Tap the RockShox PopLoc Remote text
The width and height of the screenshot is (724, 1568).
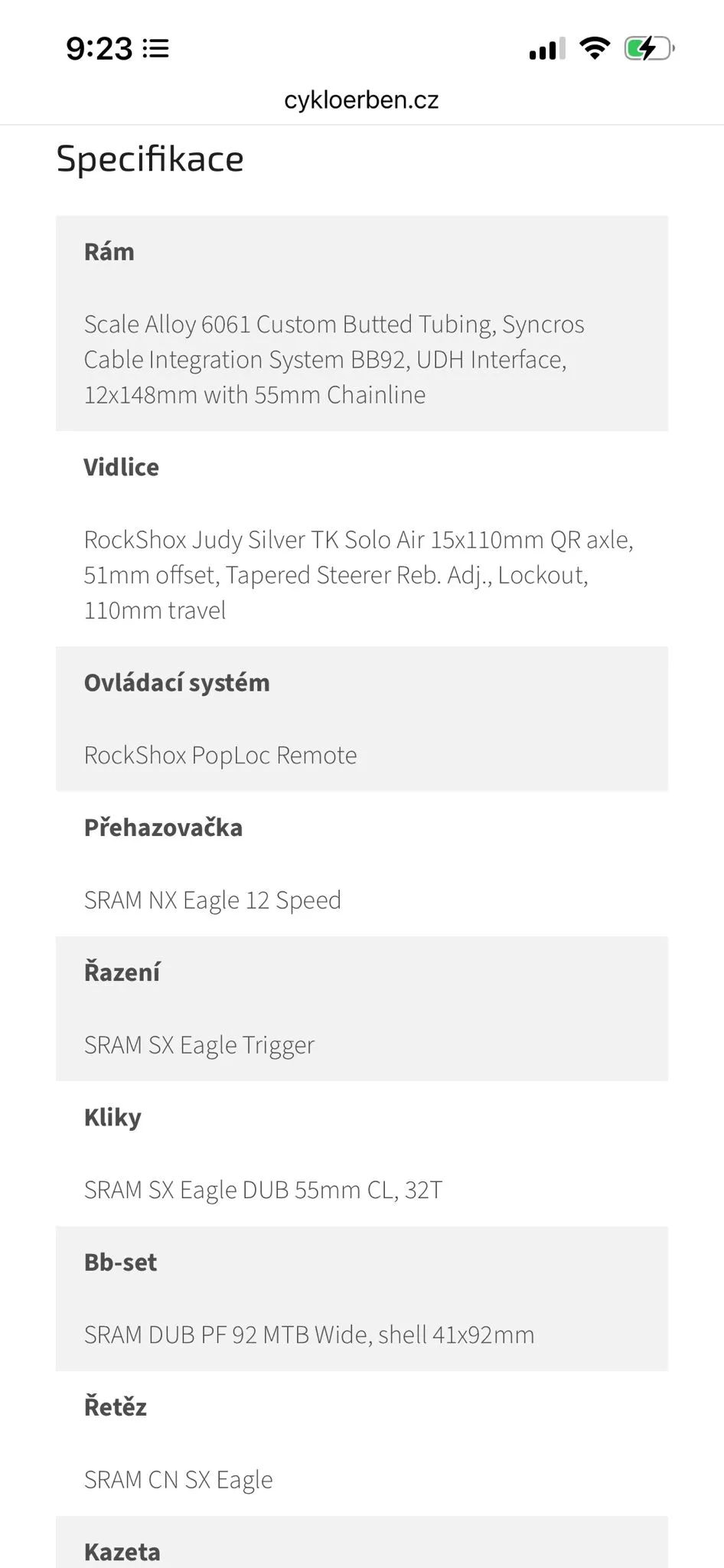point(220,755)
